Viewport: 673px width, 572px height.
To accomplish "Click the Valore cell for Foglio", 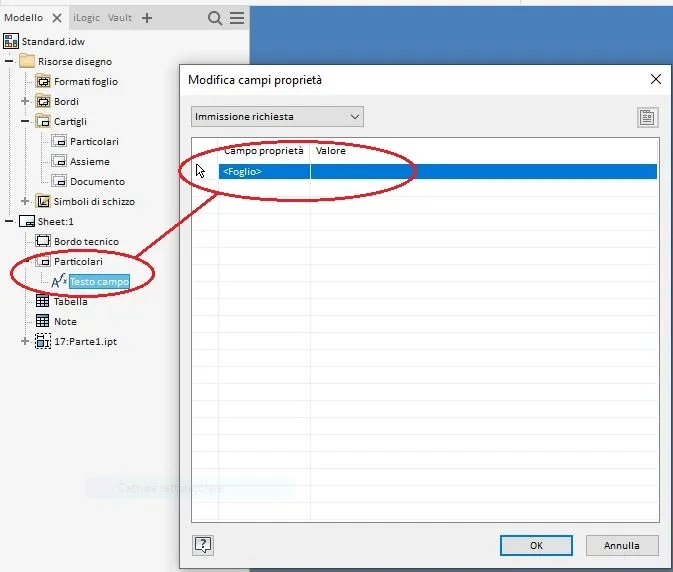I will (x=484, y=172).
